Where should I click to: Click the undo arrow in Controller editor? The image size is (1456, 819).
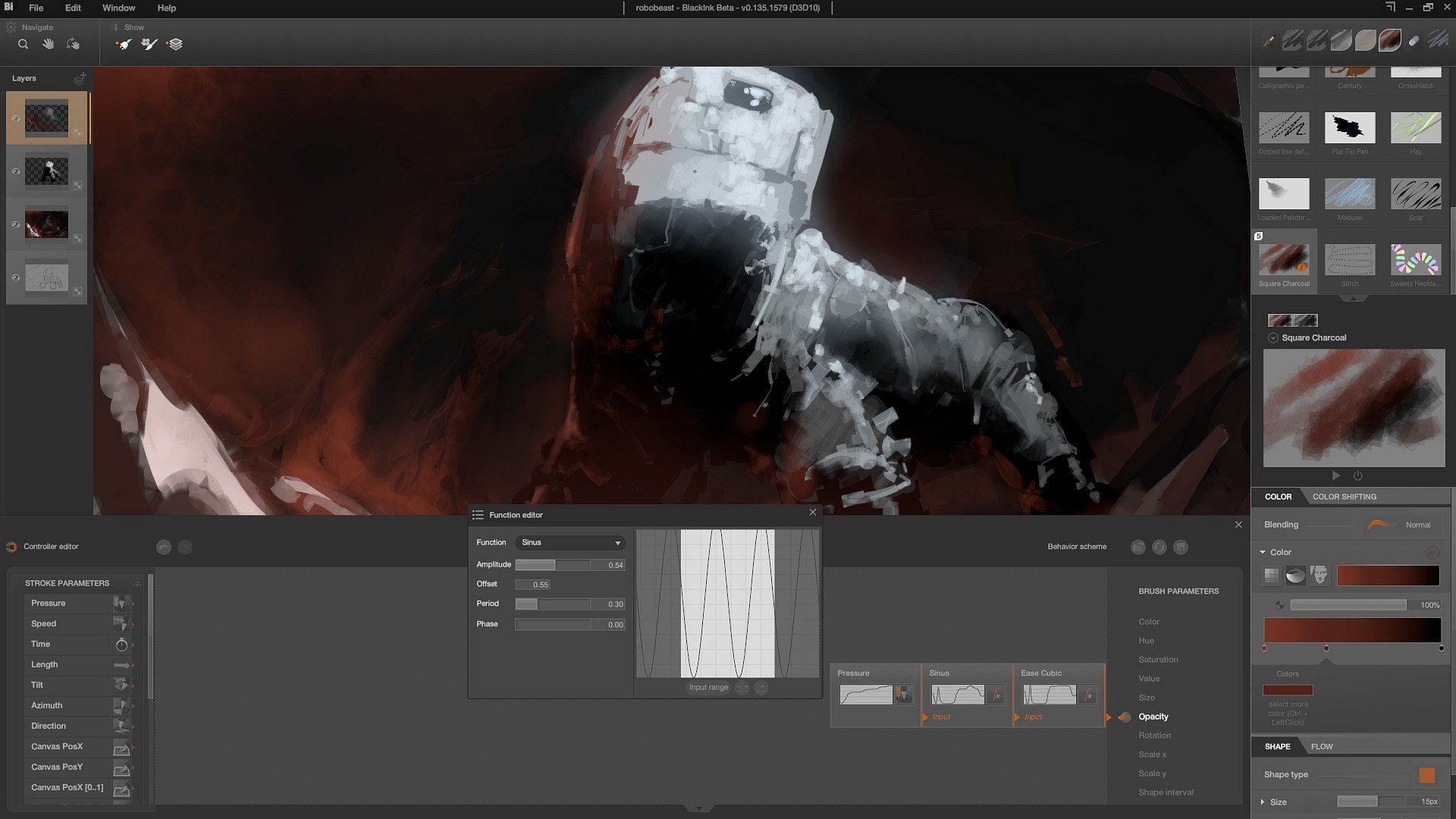(x=163, y=547)
